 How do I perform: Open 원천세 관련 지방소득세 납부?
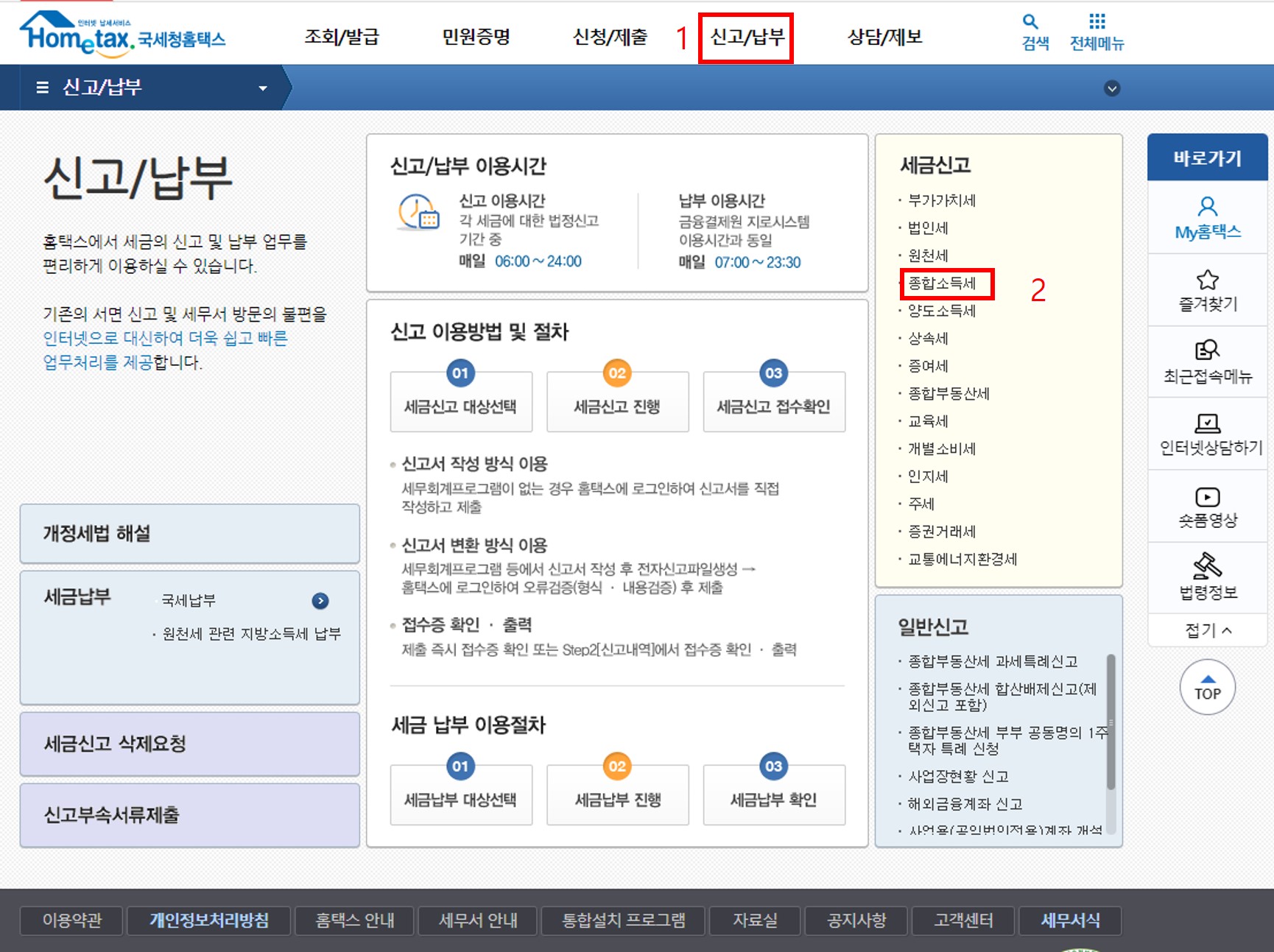point(251,634)
